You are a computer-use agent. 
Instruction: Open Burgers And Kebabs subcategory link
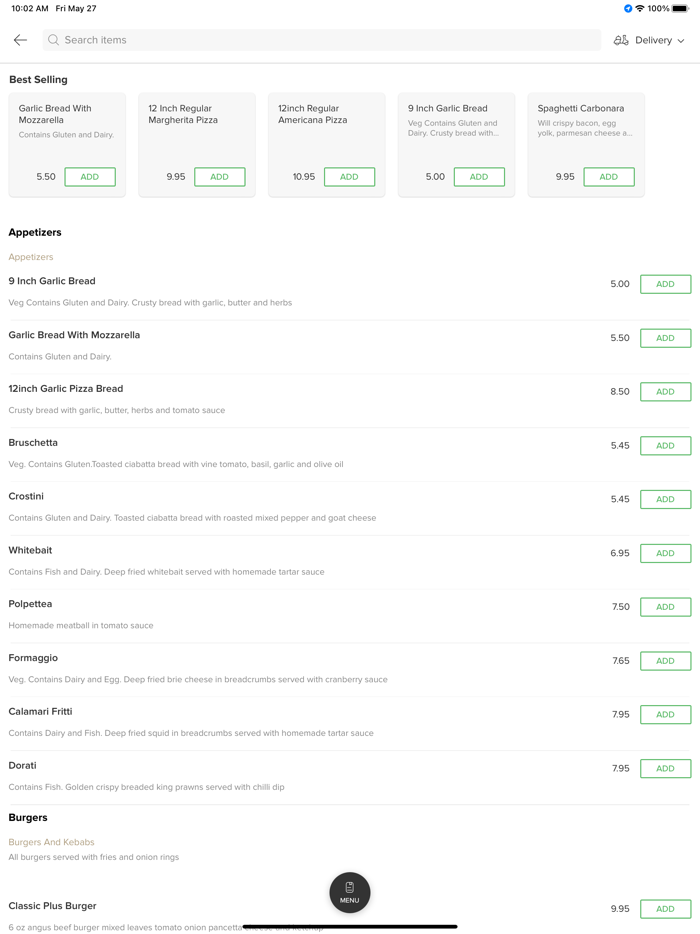click(51, 842)
